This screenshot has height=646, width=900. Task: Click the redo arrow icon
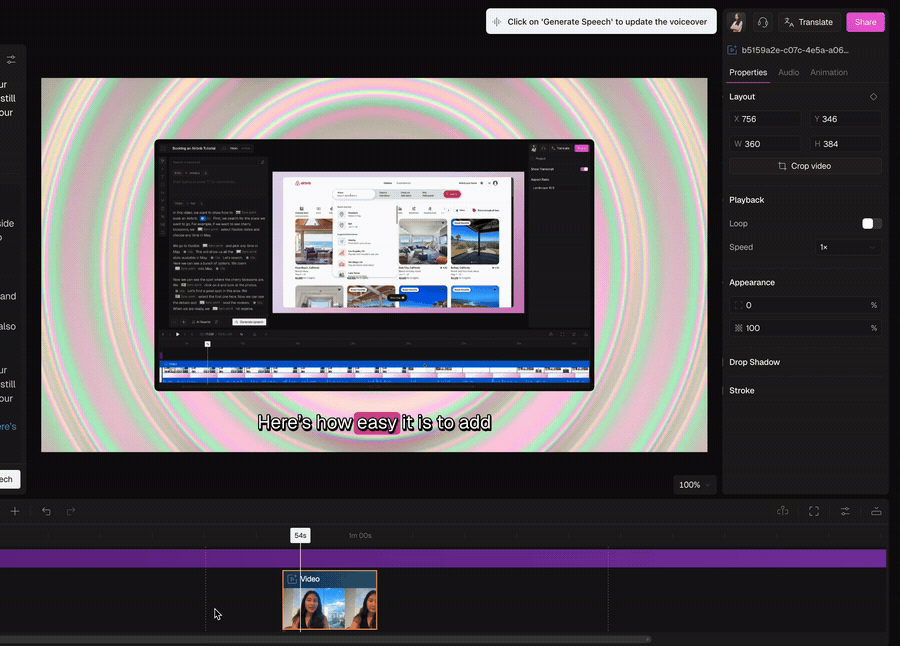tap(71, 511)
